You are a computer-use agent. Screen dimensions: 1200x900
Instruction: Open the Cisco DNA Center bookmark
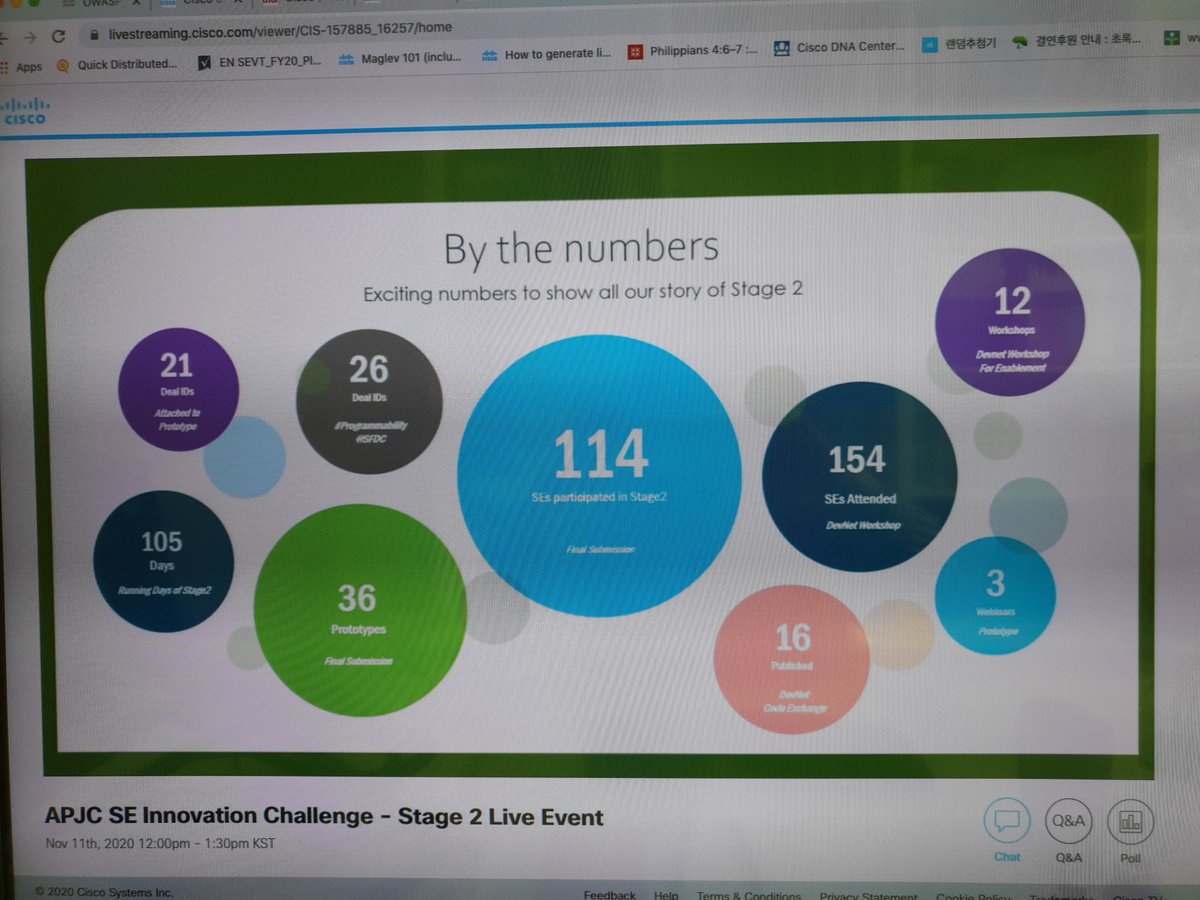840,47
